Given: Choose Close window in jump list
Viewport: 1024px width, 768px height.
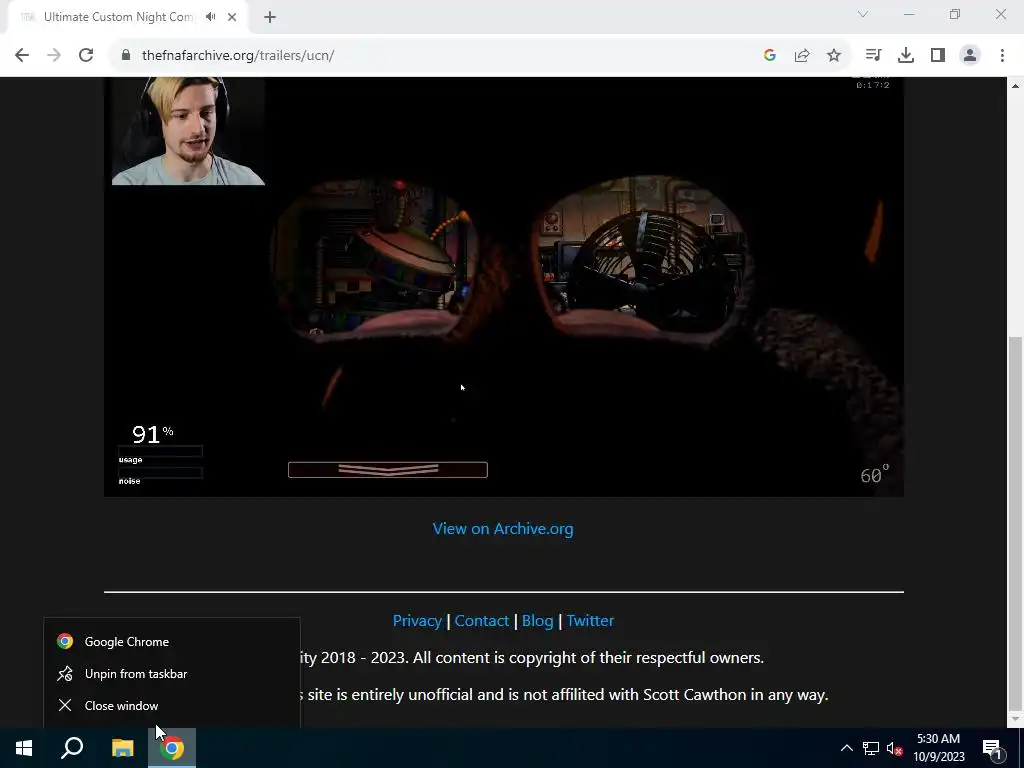Looking at the screenshot, I should click(x=172, y=705).
